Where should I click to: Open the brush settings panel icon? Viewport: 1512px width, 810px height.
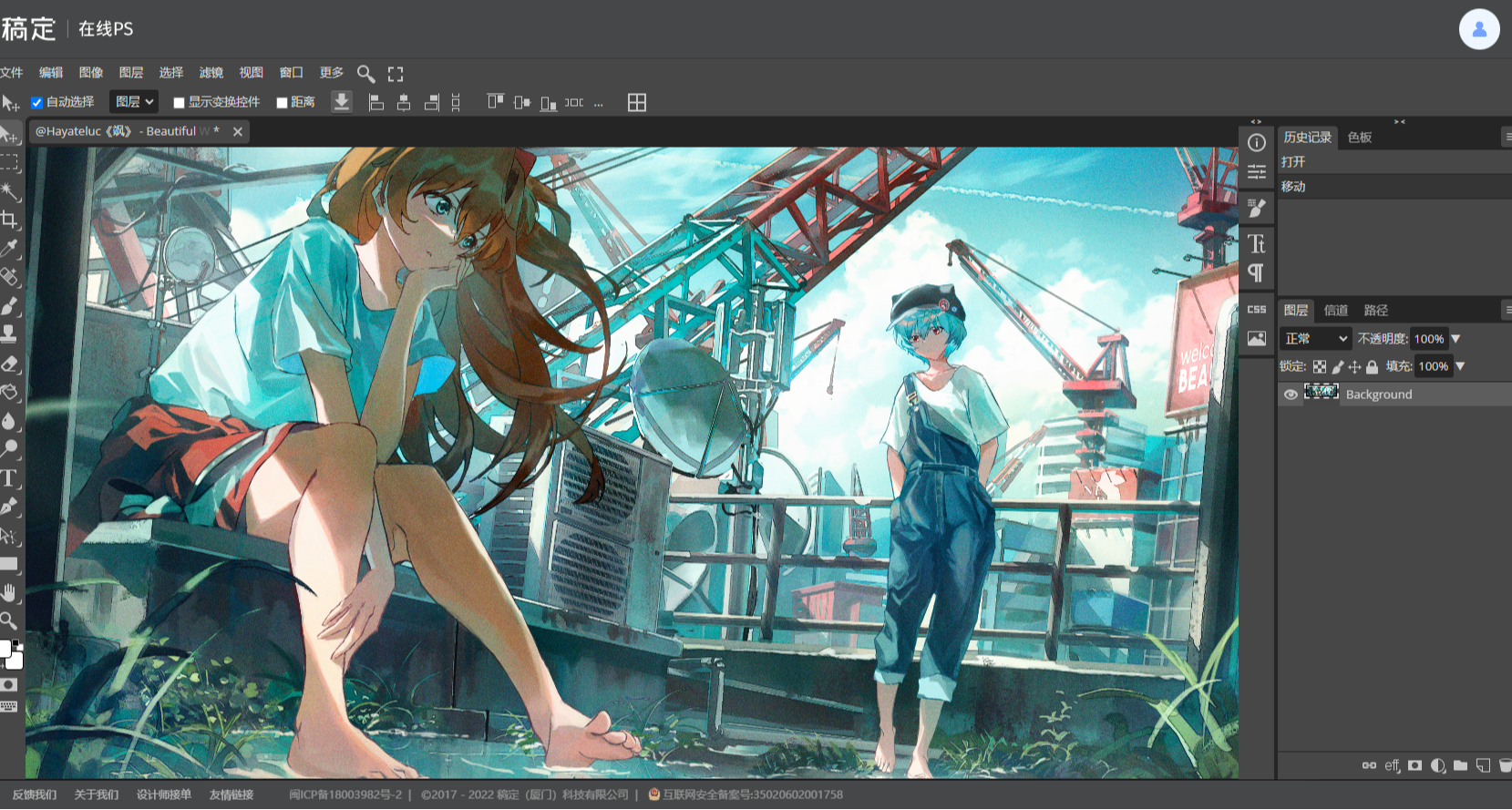1257,209
